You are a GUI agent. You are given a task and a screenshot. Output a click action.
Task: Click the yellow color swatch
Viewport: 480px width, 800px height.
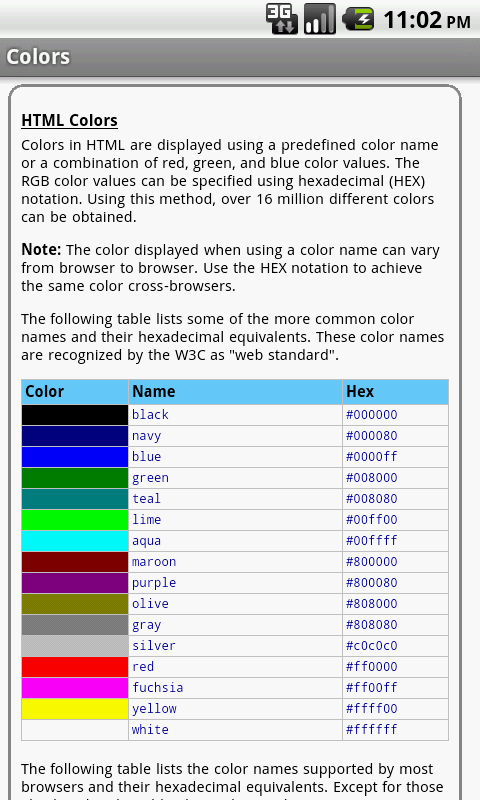[74, 709]
